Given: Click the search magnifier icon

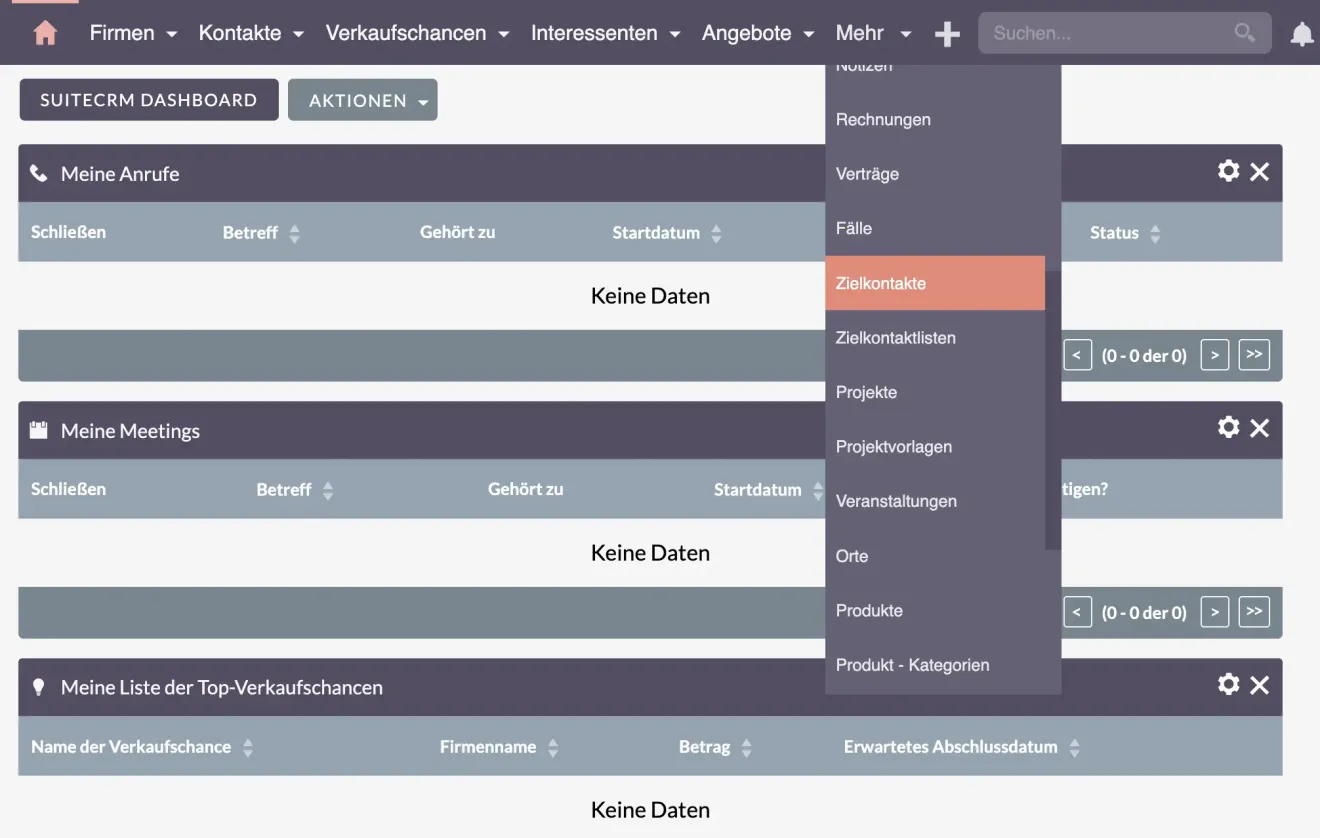Looking at the screenshot, I should pos(1244,33).
